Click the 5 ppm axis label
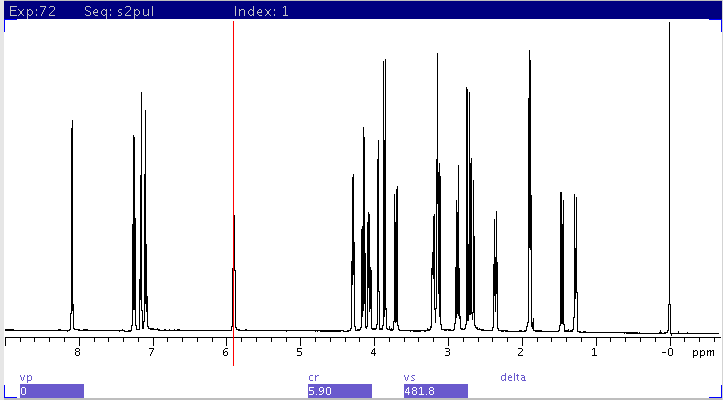 pyautogui.click(x=299, y=353)
